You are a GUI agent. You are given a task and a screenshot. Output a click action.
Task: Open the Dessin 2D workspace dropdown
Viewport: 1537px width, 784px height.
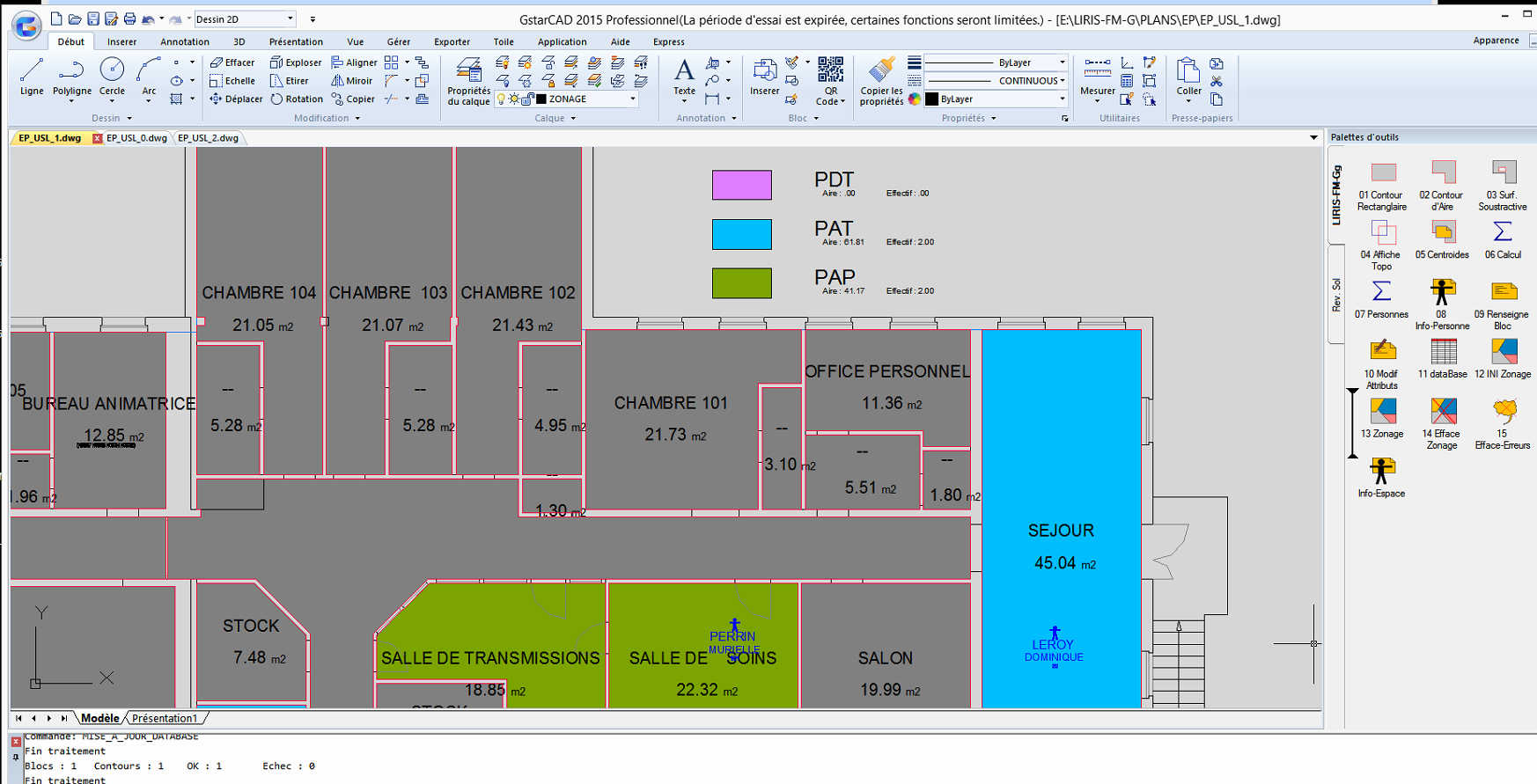coord(290,19)
